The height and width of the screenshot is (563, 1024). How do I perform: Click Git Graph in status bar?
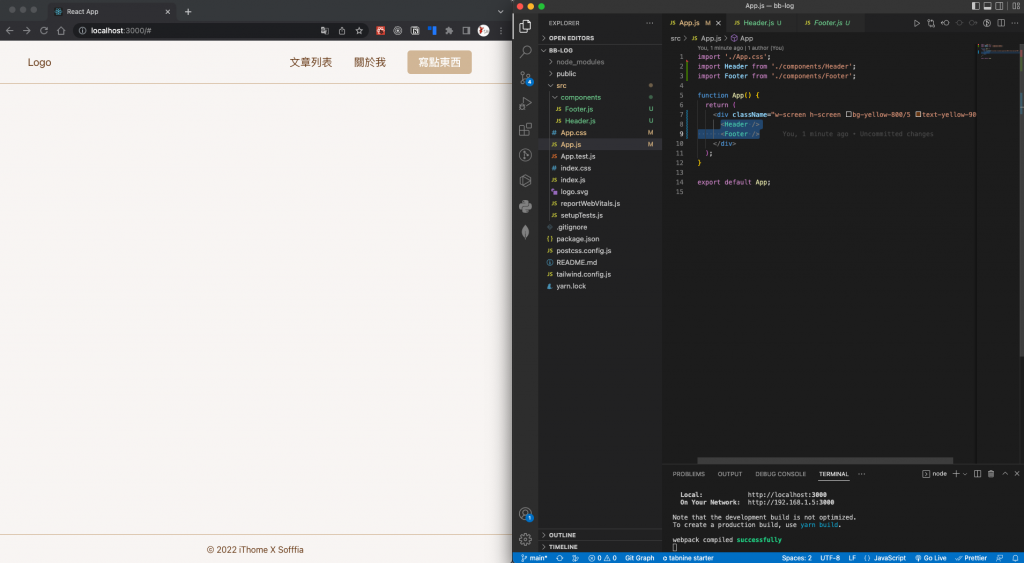639,558
